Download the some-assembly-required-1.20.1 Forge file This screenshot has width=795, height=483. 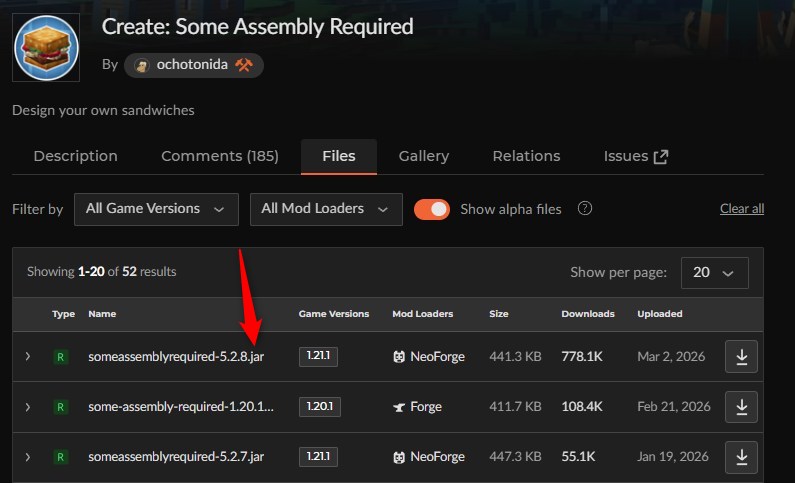[x=741, y=406]
